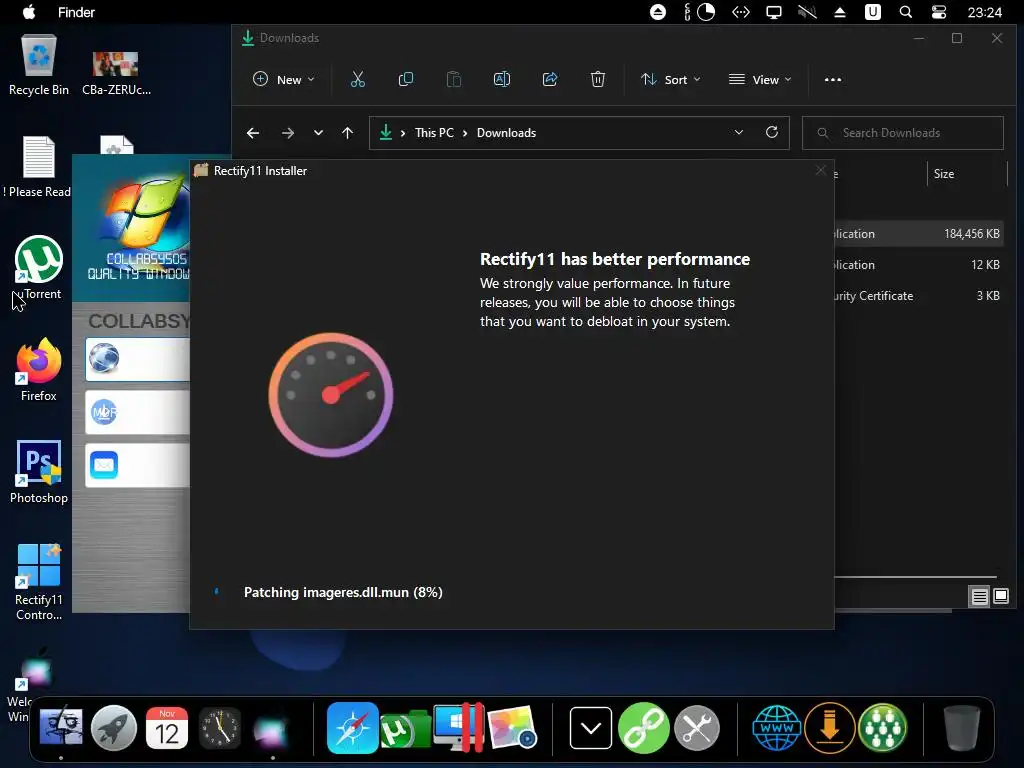Select the Photoshop desktop shortcut
The width and height of the screenshot is (1024, 768).
[x=39, y=472]
